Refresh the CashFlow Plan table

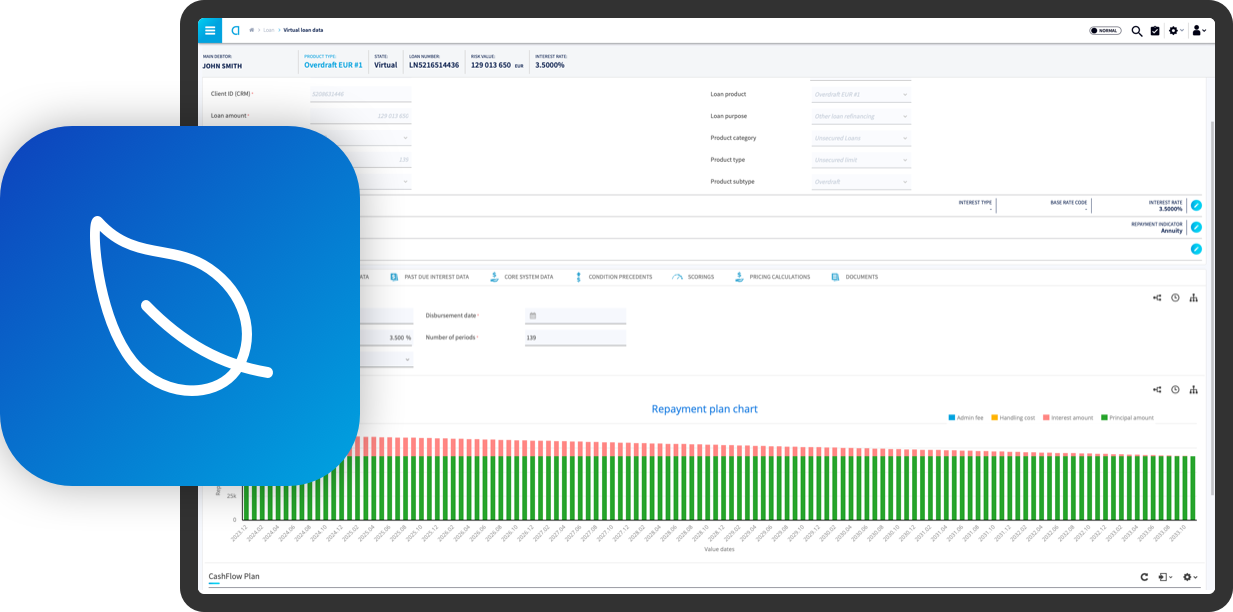pos(1144,577)
